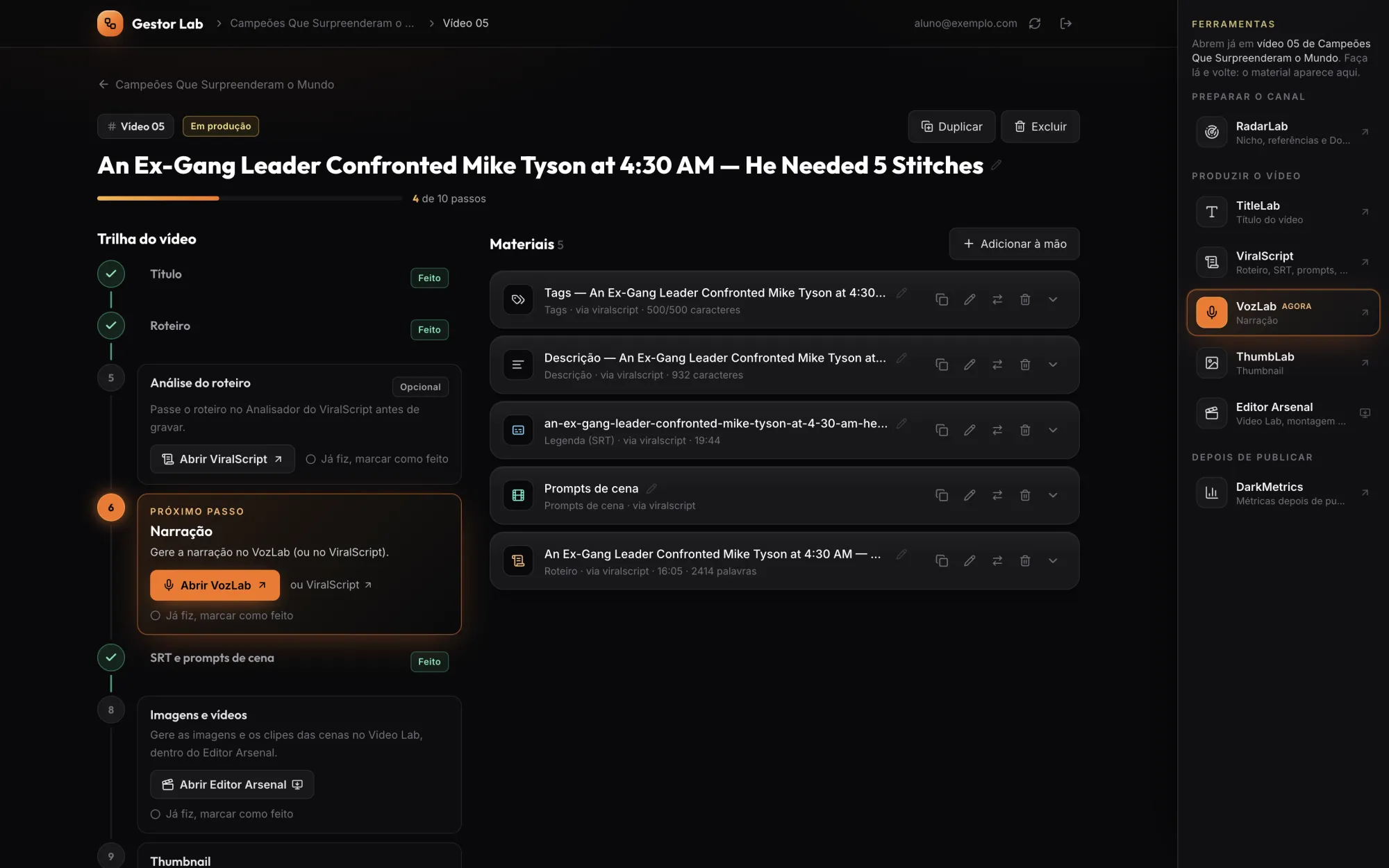Expand the Roteiro material row chevron
This screenshot has width=1389, height=868.
click(x=1053, y=560)
